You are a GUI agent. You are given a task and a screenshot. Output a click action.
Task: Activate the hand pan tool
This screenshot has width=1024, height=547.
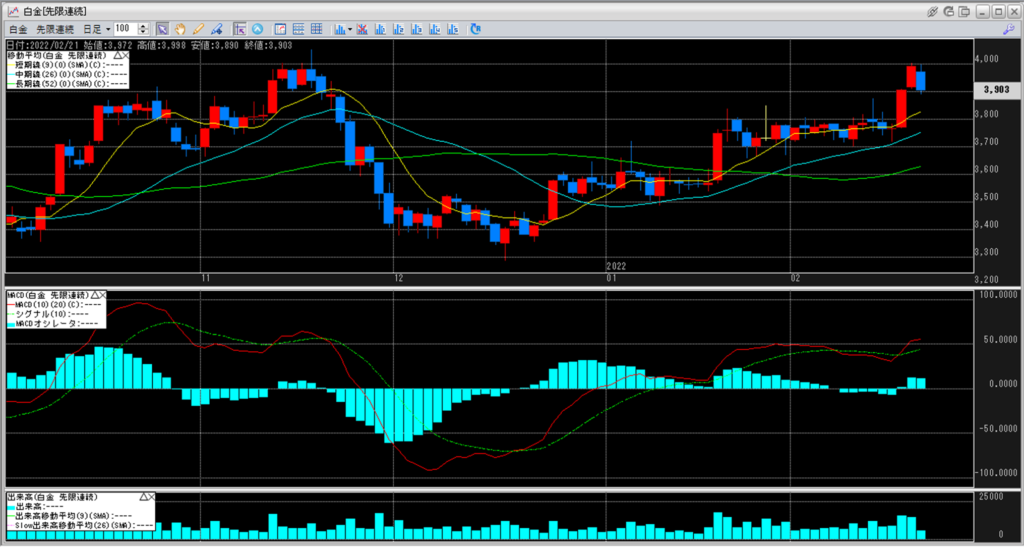pyautogui.click(x=180, y=29)
